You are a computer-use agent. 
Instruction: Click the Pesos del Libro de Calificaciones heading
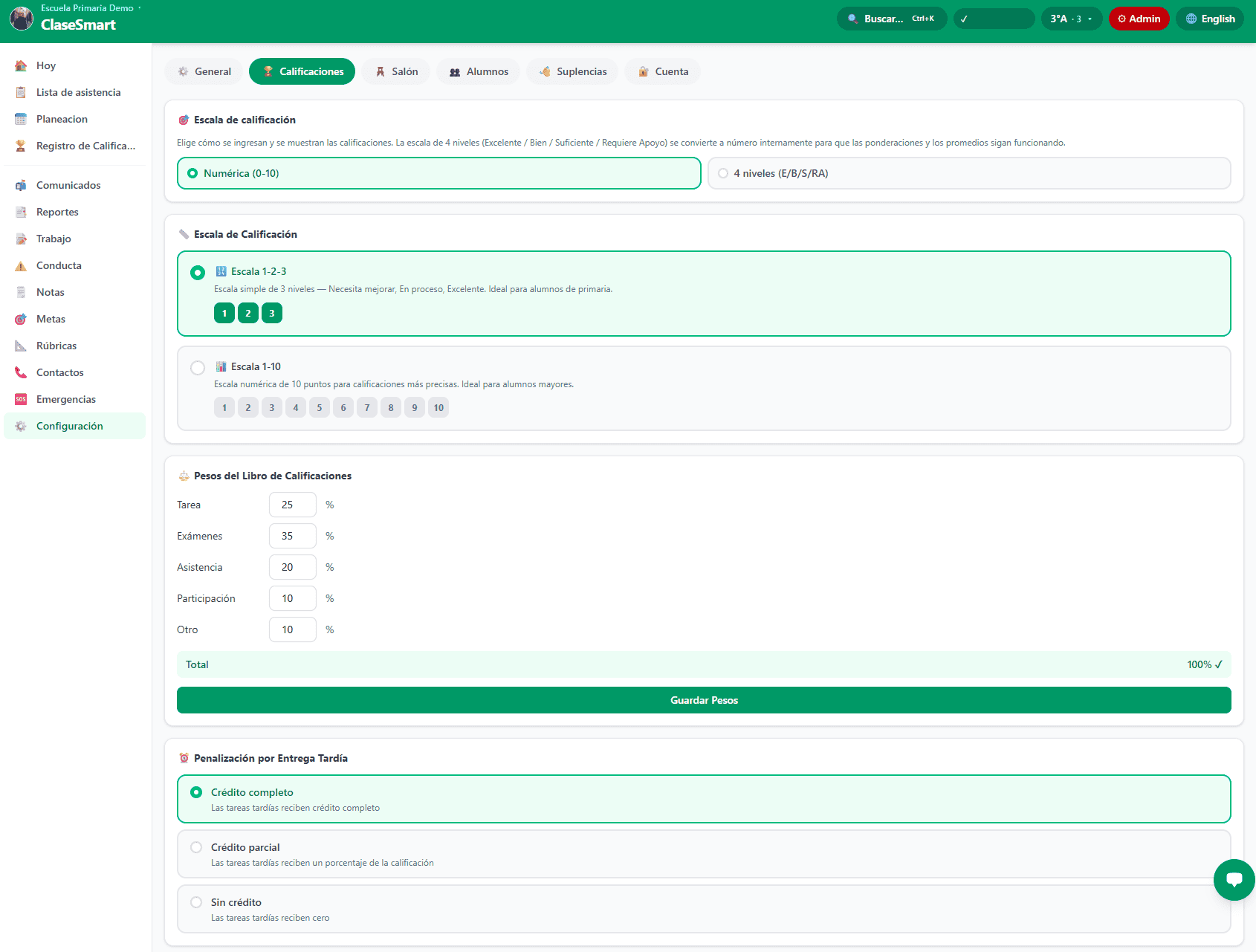click(x=273, y=476)
